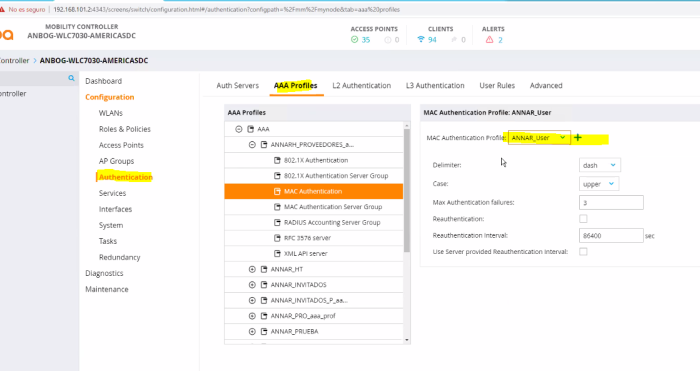The height and width of the screenshot is (371, 700).
Task: Click the green plus add profile icon
Action: 578,138
